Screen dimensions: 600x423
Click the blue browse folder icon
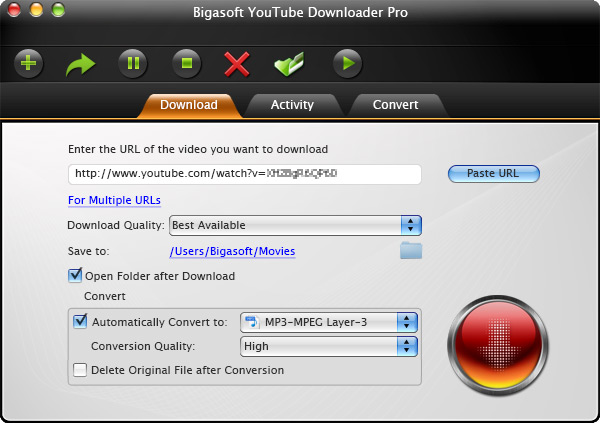click(411, 251)
